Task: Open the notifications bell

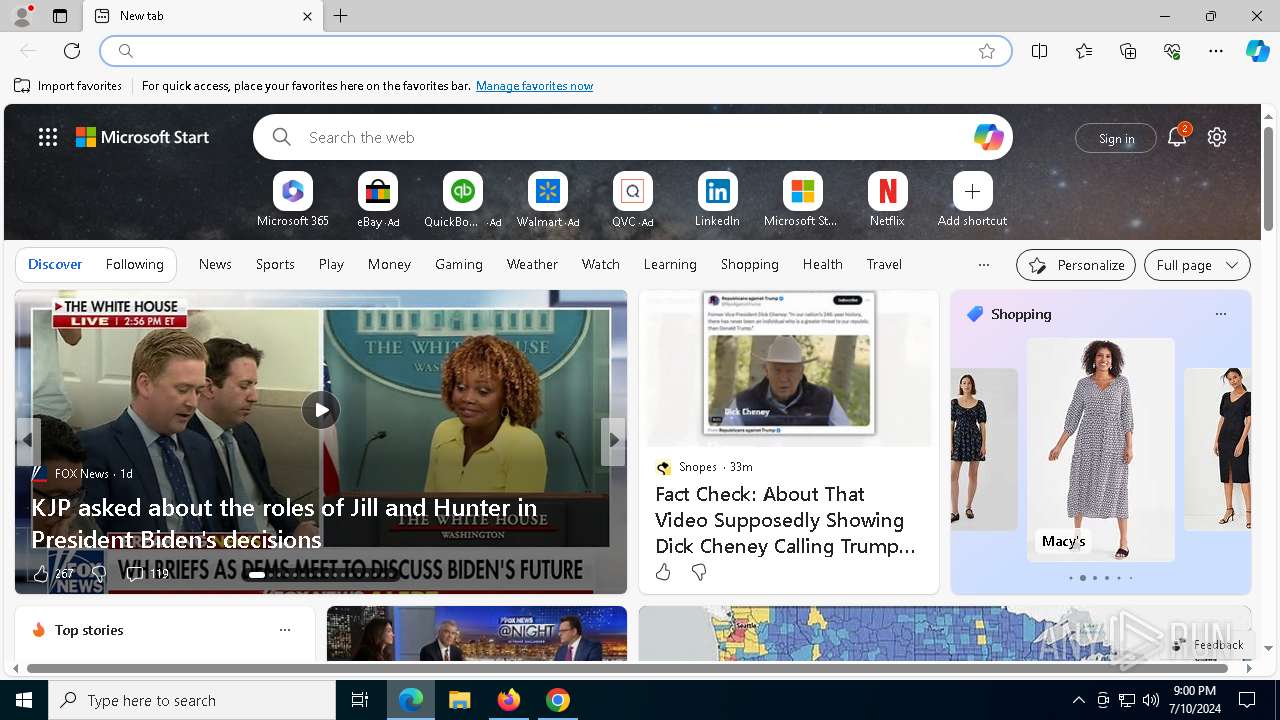Action: (x=1177, y=137)
